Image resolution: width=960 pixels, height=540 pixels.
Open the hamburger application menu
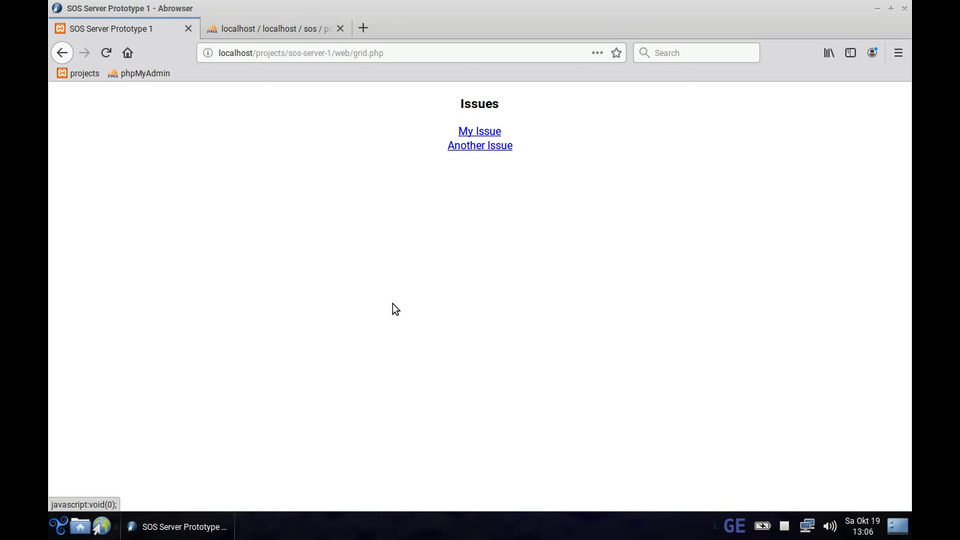tap(898, 53)
